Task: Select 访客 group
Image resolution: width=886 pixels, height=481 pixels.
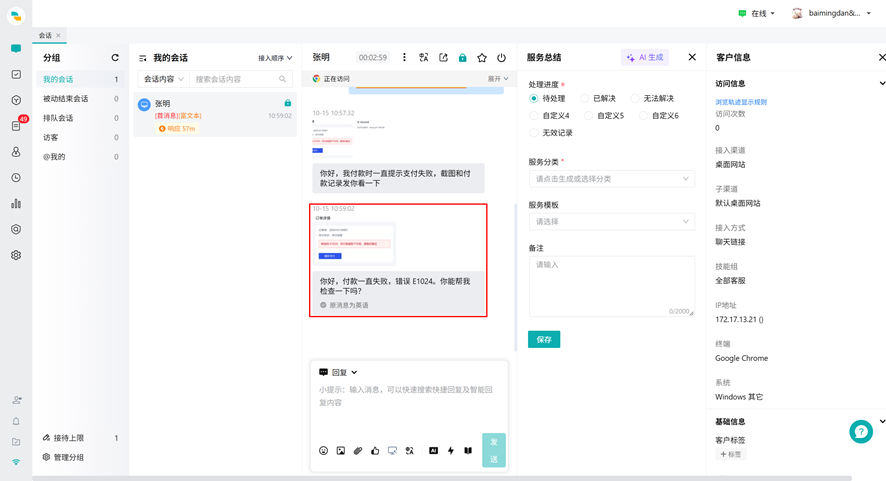Action: click(x=81, y=137)
